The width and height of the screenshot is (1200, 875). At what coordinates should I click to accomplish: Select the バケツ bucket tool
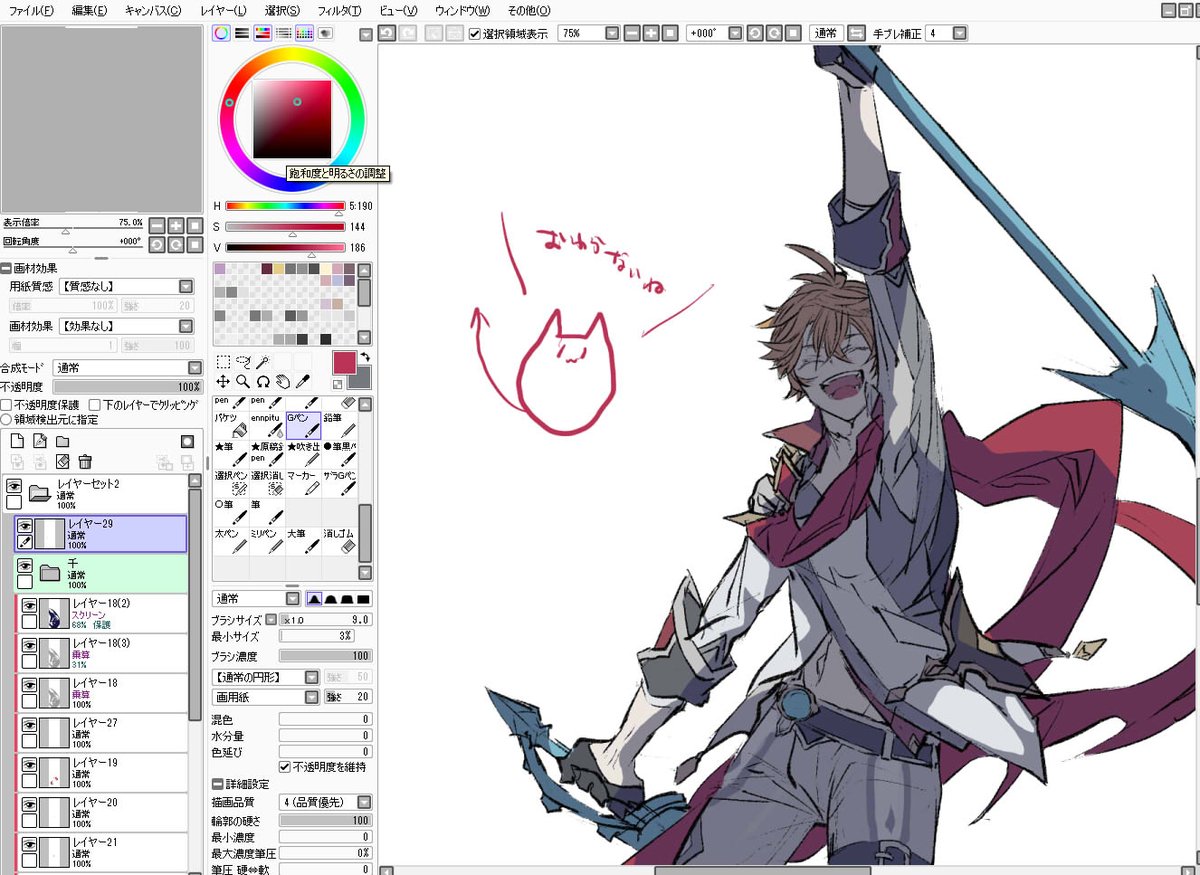pos(230,426)
